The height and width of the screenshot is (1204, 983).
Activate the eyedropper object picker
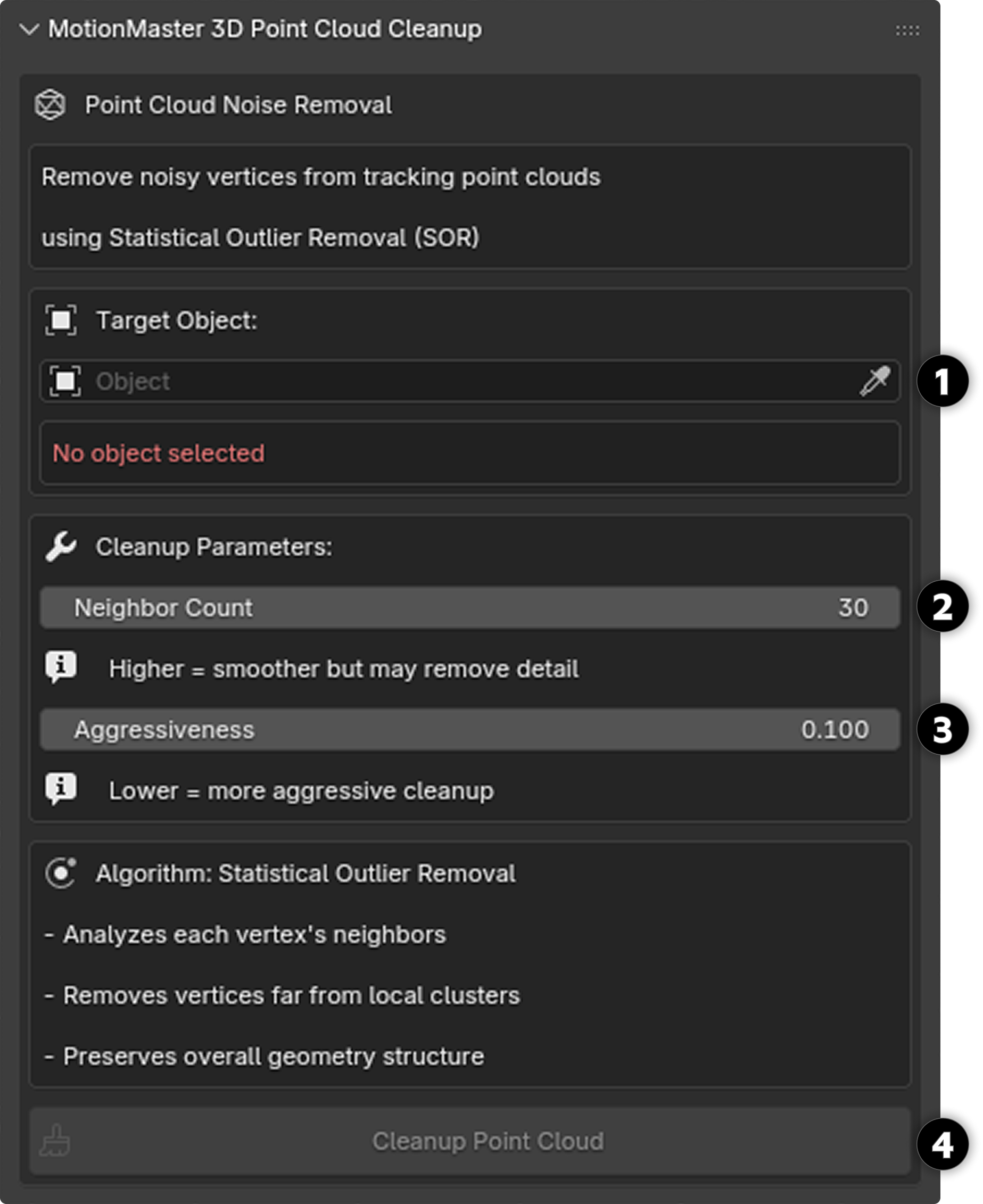(x=874, y=381)
